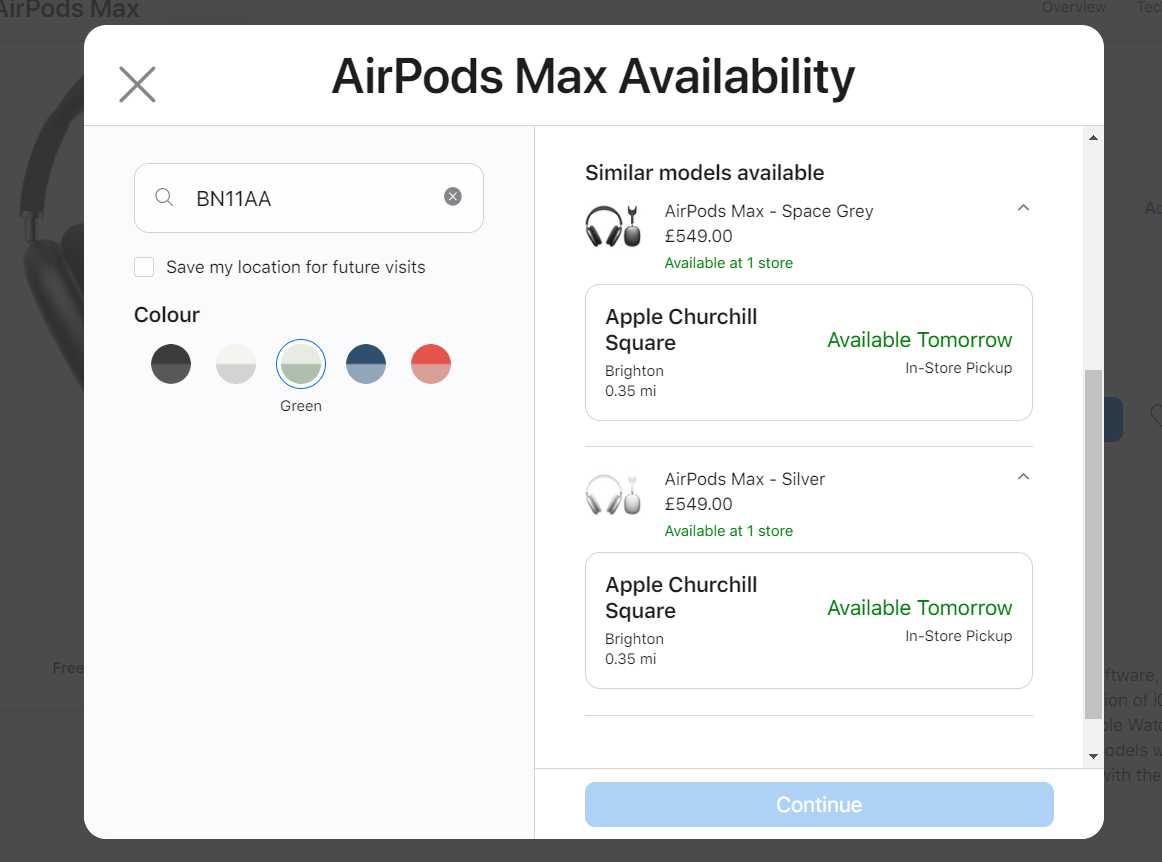Click the scrollbar up arrow
This screenshot has width=1162, height=862.
[x=1093, y=138]
